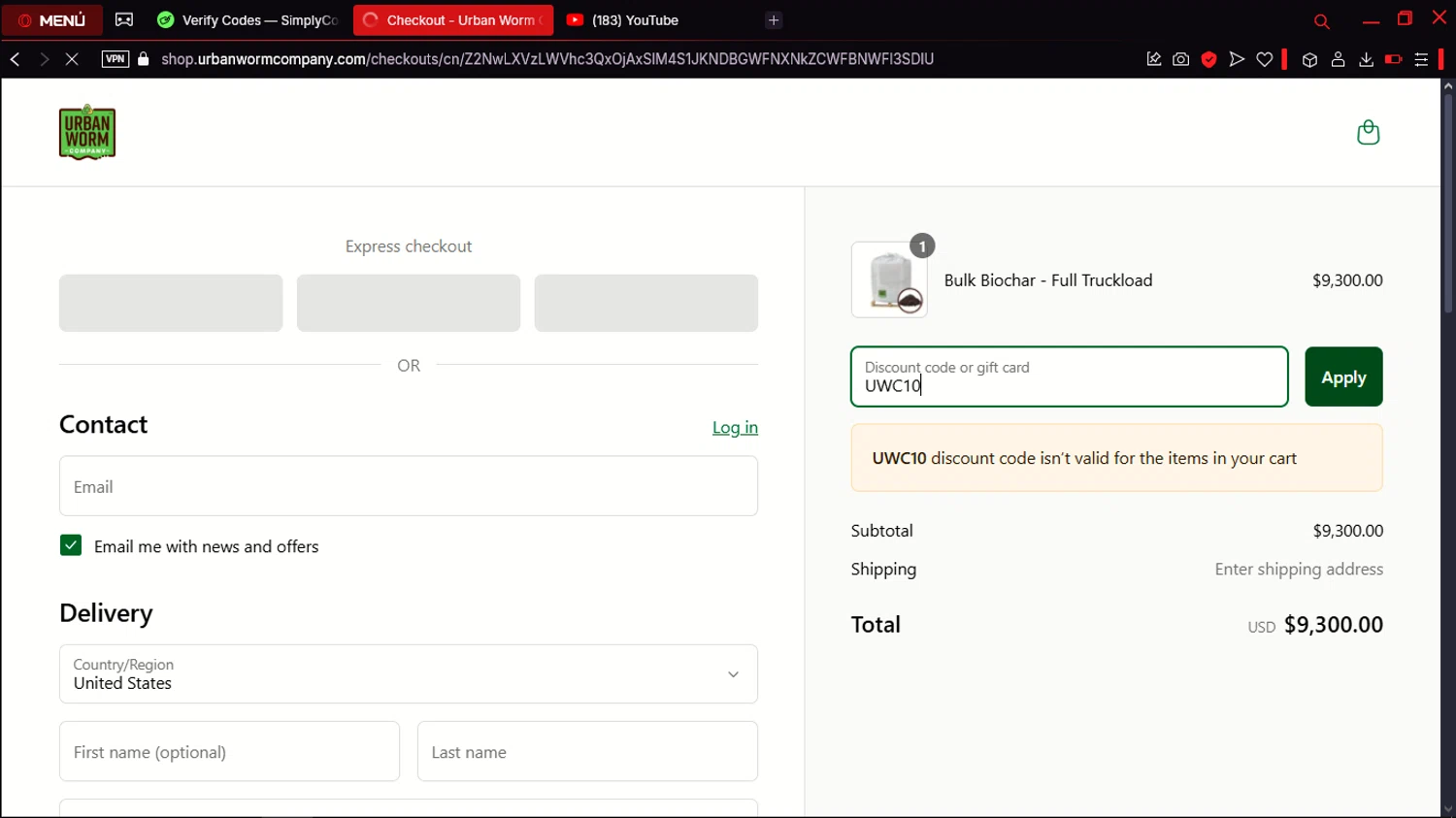
Task: Select the Checkout Urban Worm tab
Action: pyautogui.click(x=453, y=20)
